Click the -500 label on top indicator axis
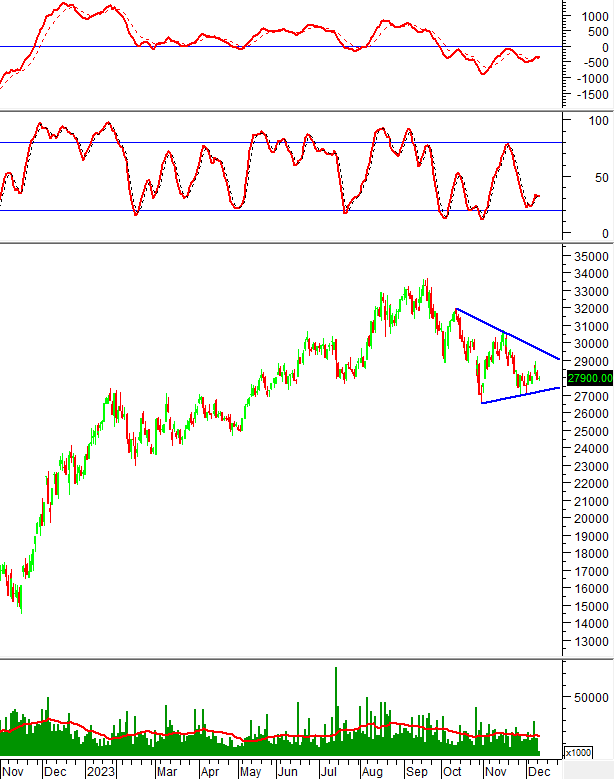The image size is (614, 779). (x=595, y=63)
